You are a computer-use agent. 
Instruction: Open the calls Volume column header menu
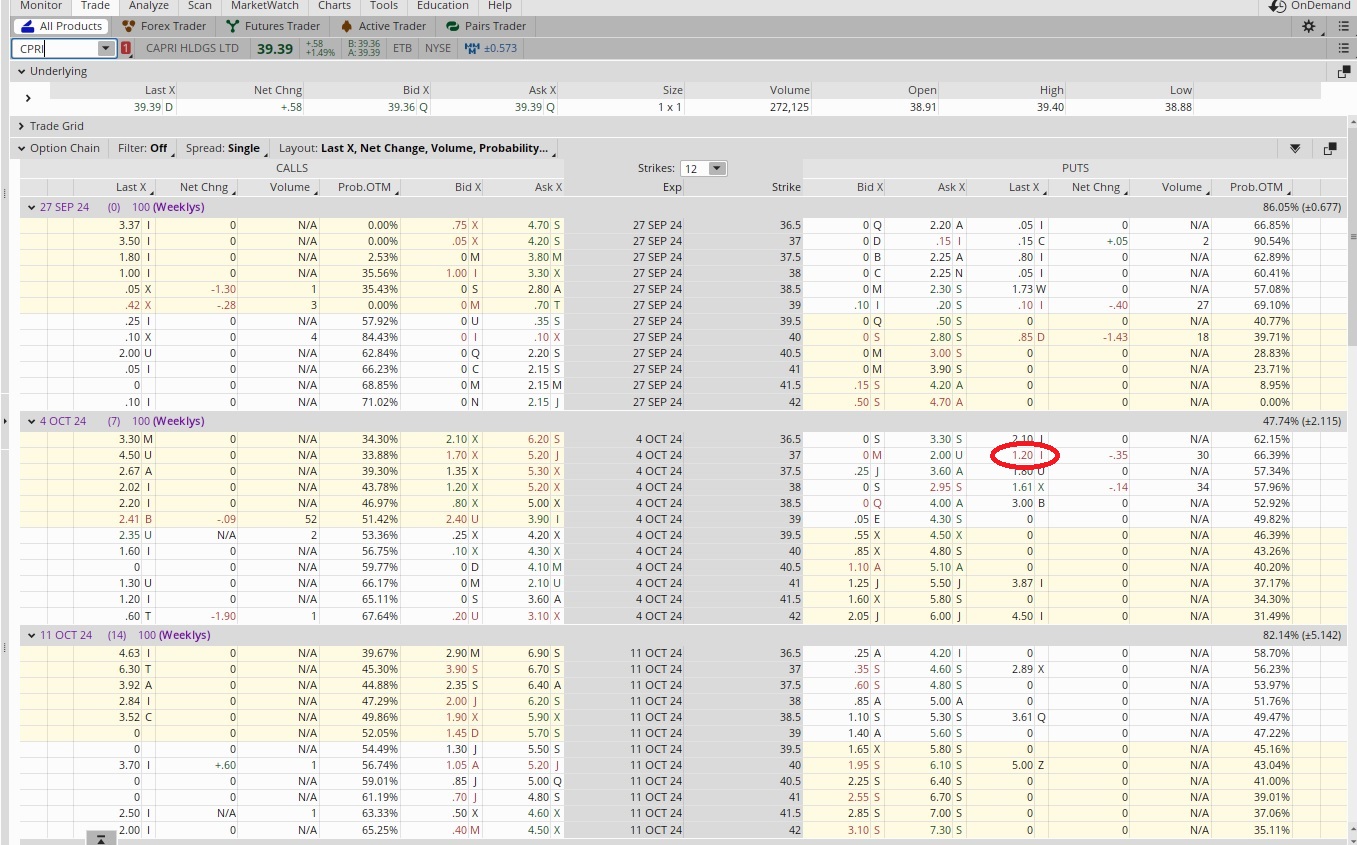316,190
